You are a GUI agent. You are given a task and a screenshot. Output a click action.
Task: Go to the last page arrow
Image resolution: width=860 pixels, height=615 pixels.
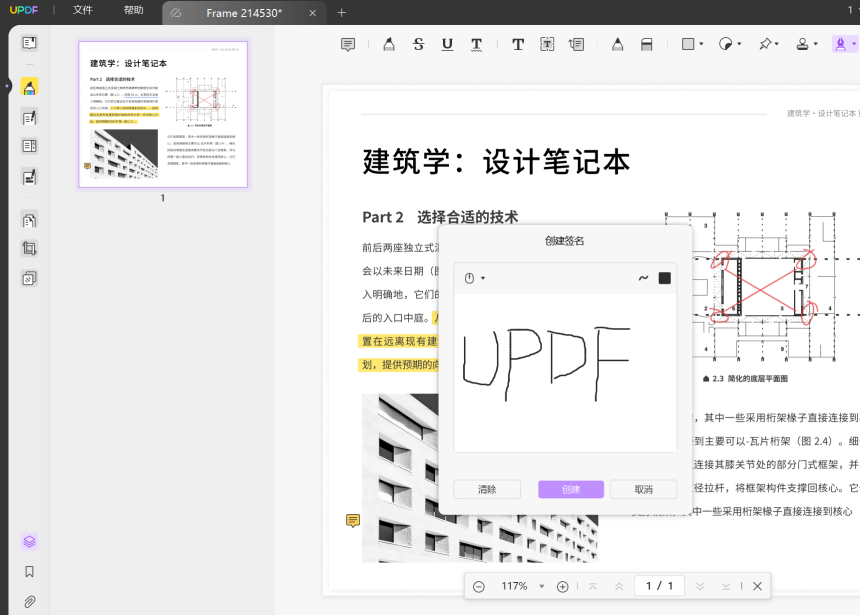pyautogui.click(x=726, y=586)
